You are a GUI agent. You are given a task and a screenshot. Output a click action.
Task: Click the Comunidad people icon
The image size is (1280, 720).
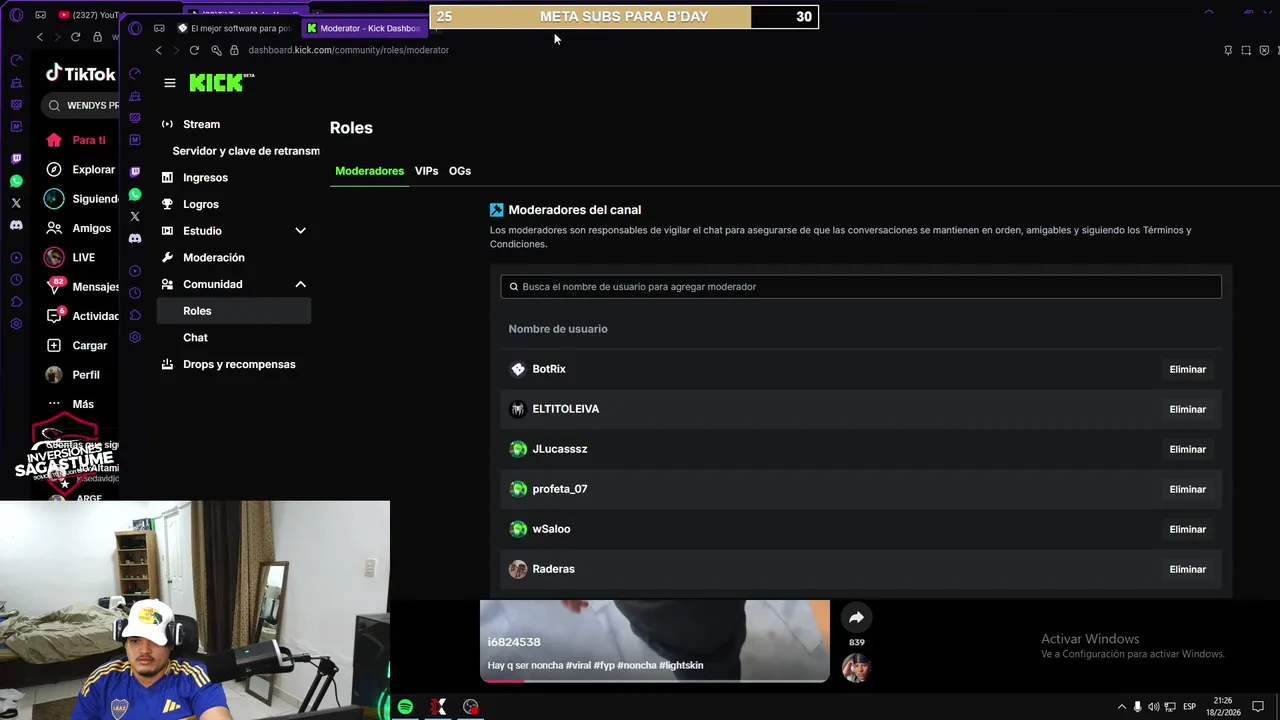click(x=167, y=284)
